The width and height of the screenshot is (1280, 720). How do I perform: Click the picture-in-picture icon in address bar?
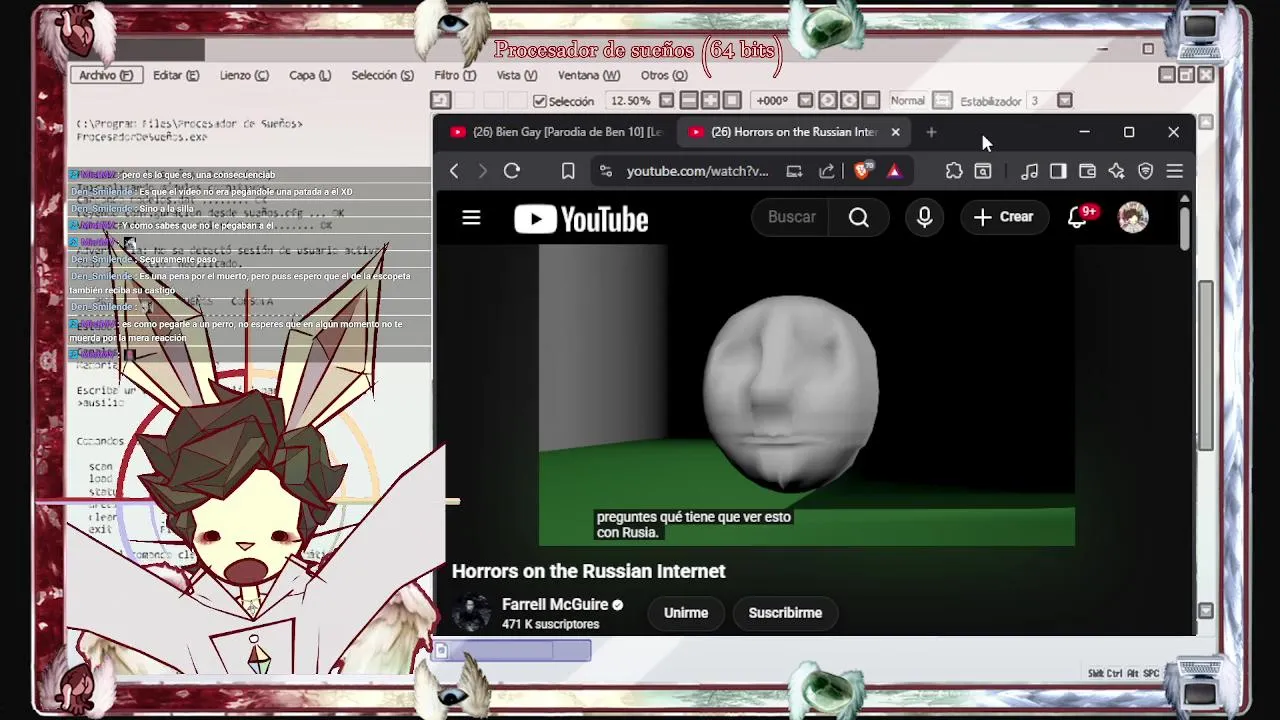794,171
